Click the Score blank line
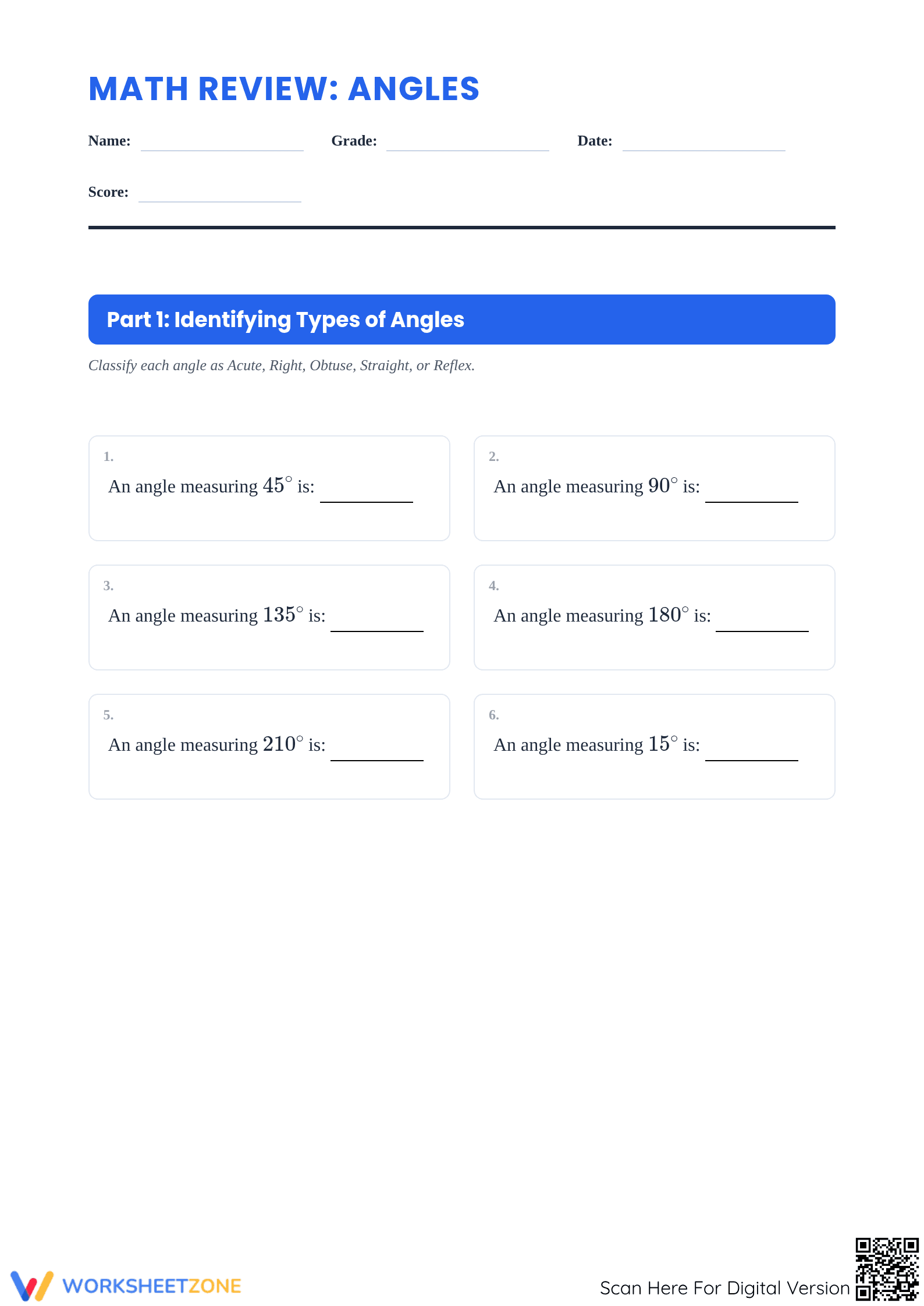 tap(220, 194)
